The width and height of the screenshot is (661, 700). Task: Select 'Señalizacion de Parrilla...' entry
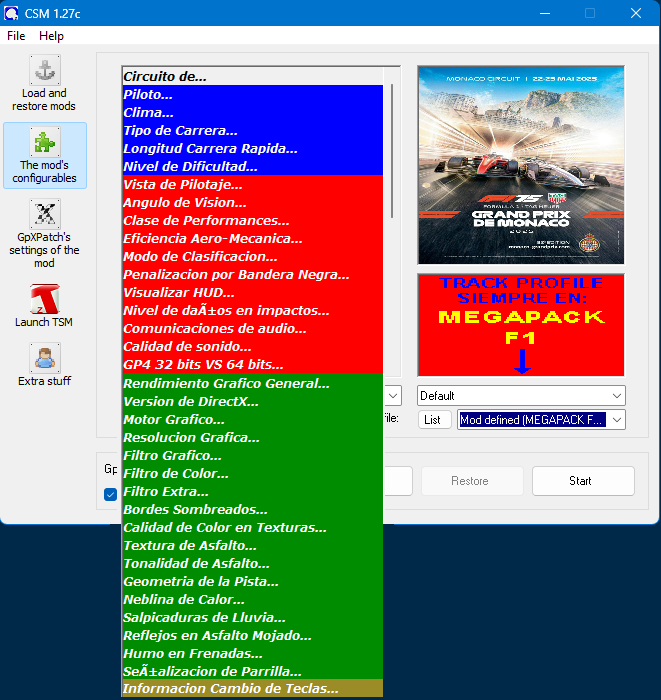point(253,671)
